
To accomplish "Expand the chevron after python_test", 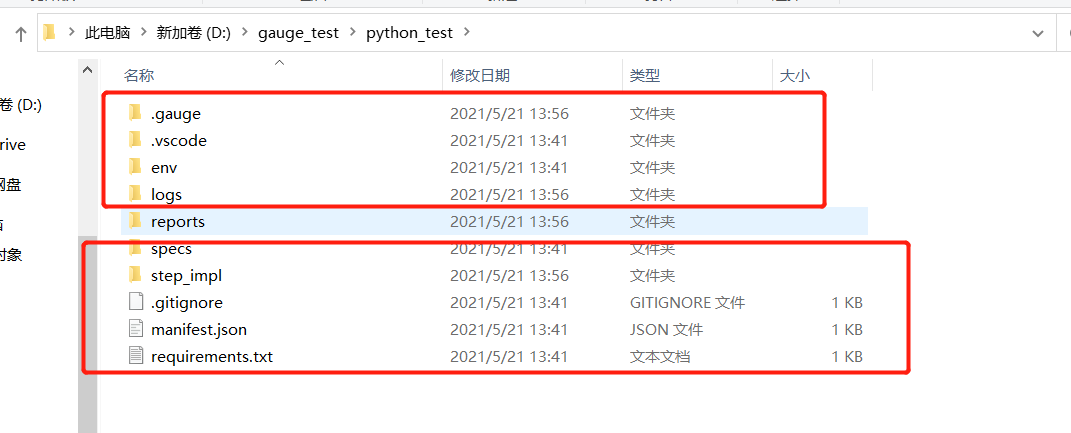I will (x=466, y=34).
